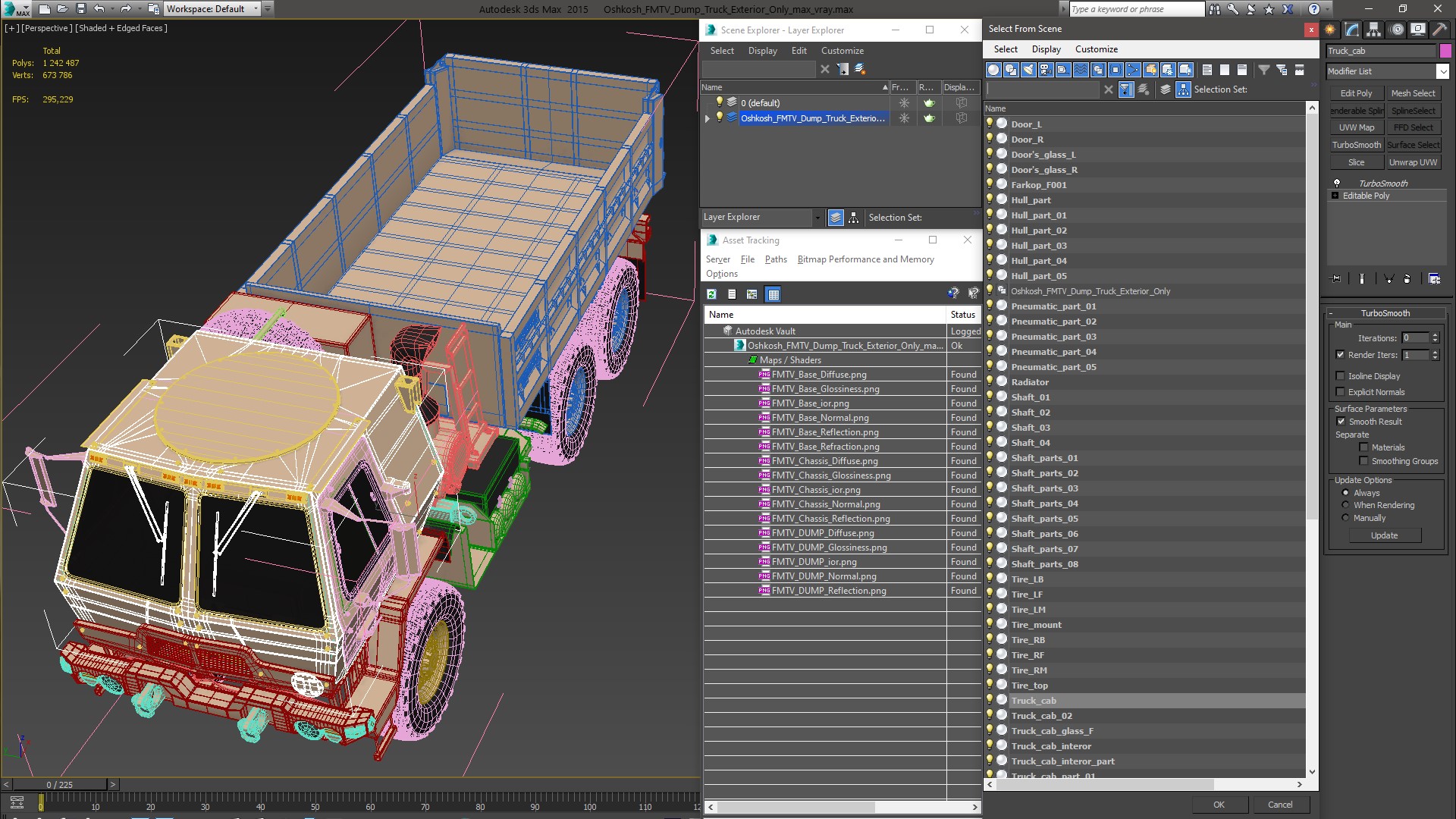Toggle Isoline Display checkbox

coord(1340,376)
